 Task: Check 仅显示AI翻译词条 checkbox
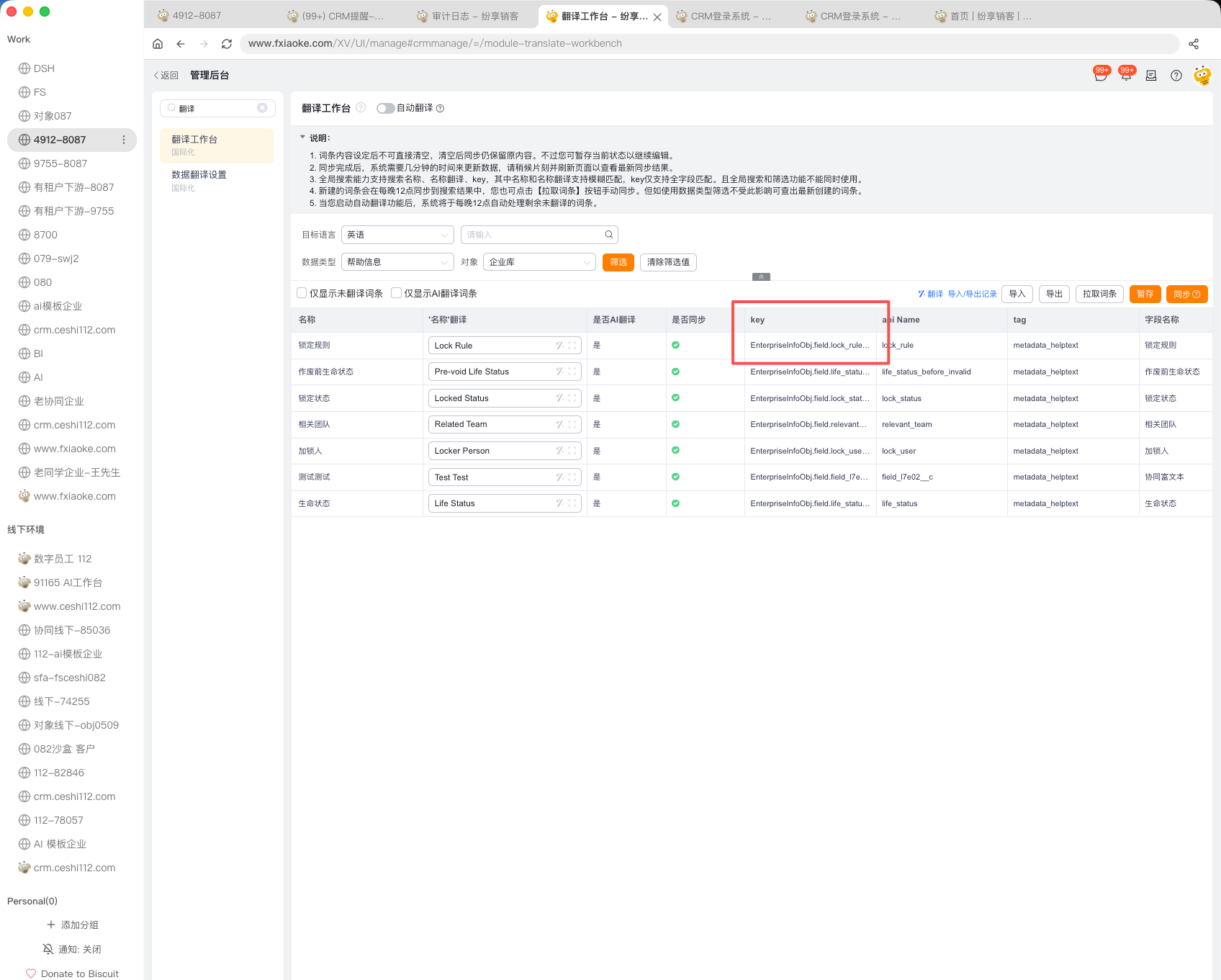pyautogui.click(x=396, y=293)
